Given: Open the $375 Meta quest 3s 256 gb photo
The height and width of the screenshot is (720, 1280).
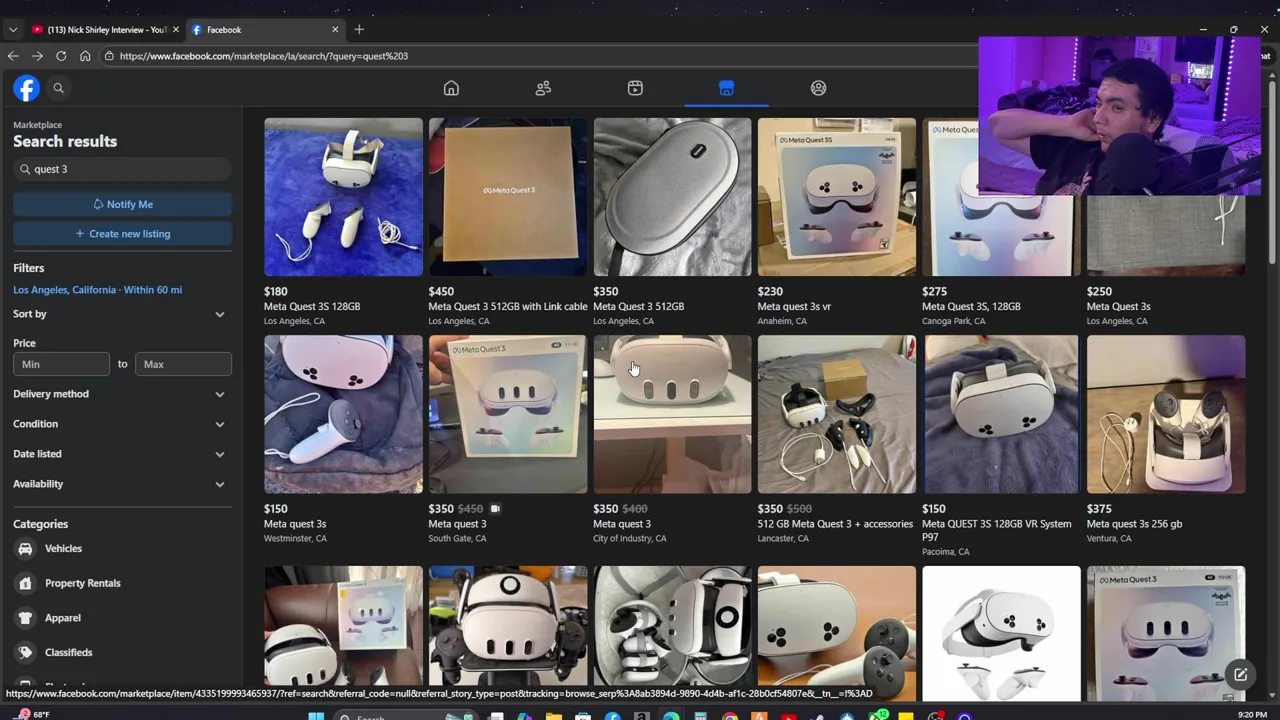Looking at the screenshot, I should pos(1165,414).
